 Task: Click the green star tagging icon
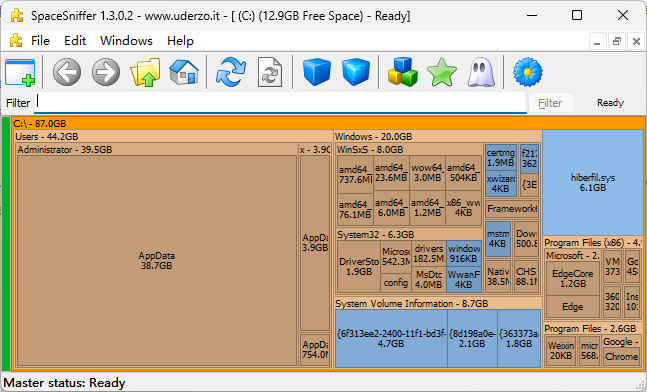tap(442, 72)
